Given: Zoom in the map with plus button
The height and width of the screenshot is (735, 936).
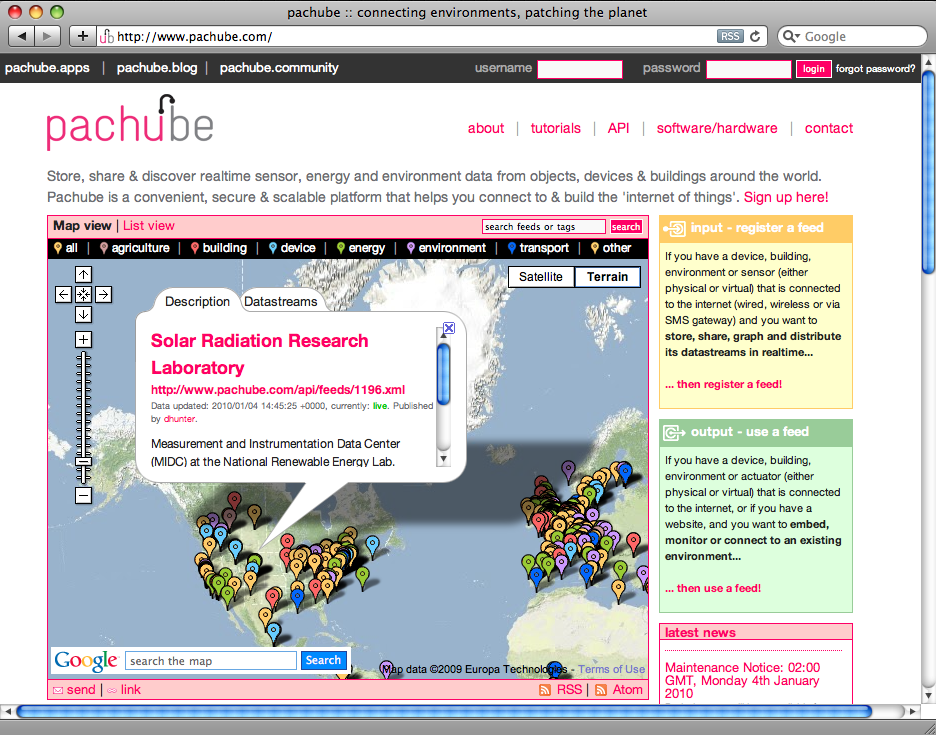Looking at the screenshot, I should (83, 340).
